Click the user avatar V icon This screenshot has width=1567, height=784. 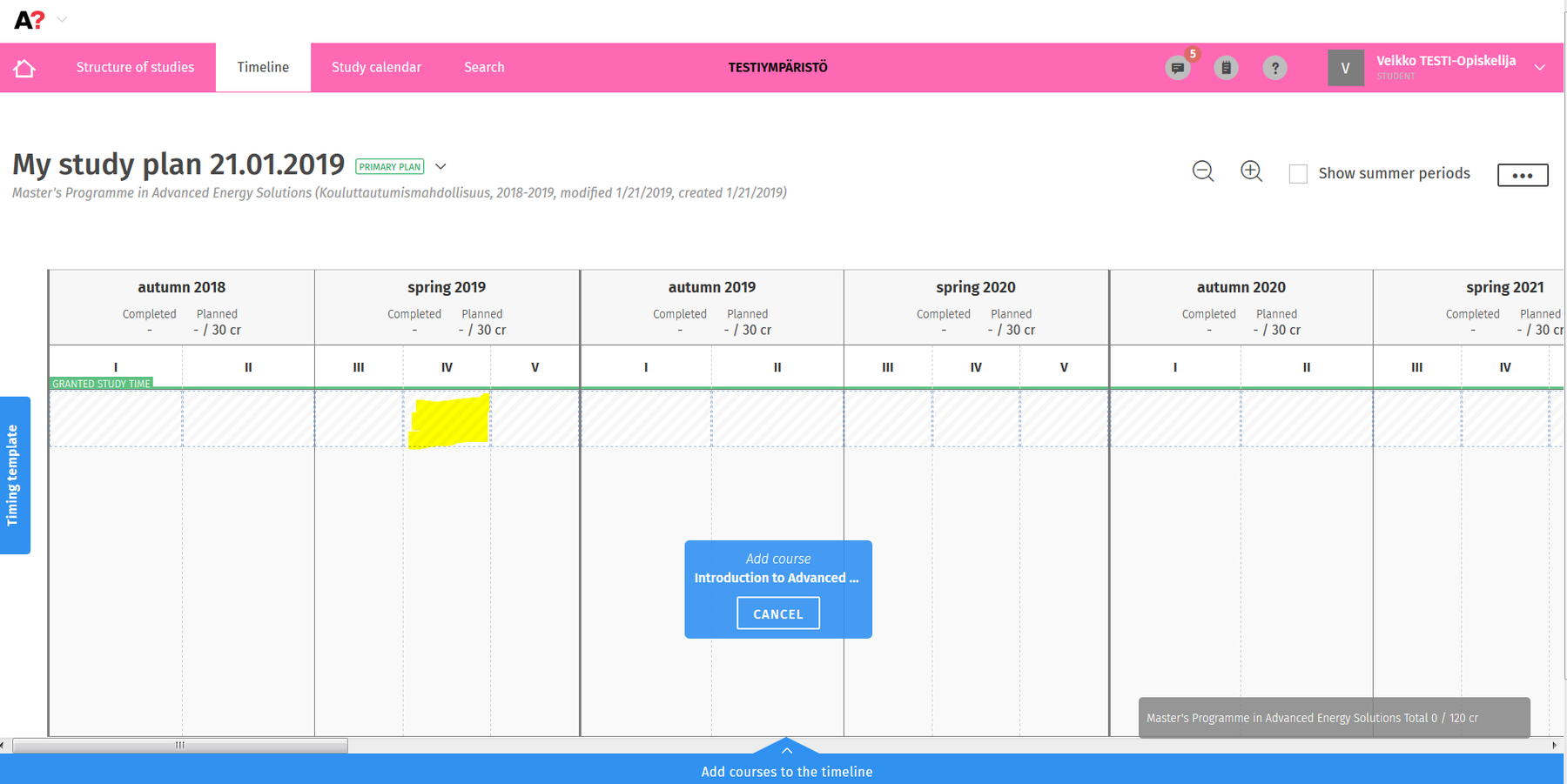tap(1345, 68)
